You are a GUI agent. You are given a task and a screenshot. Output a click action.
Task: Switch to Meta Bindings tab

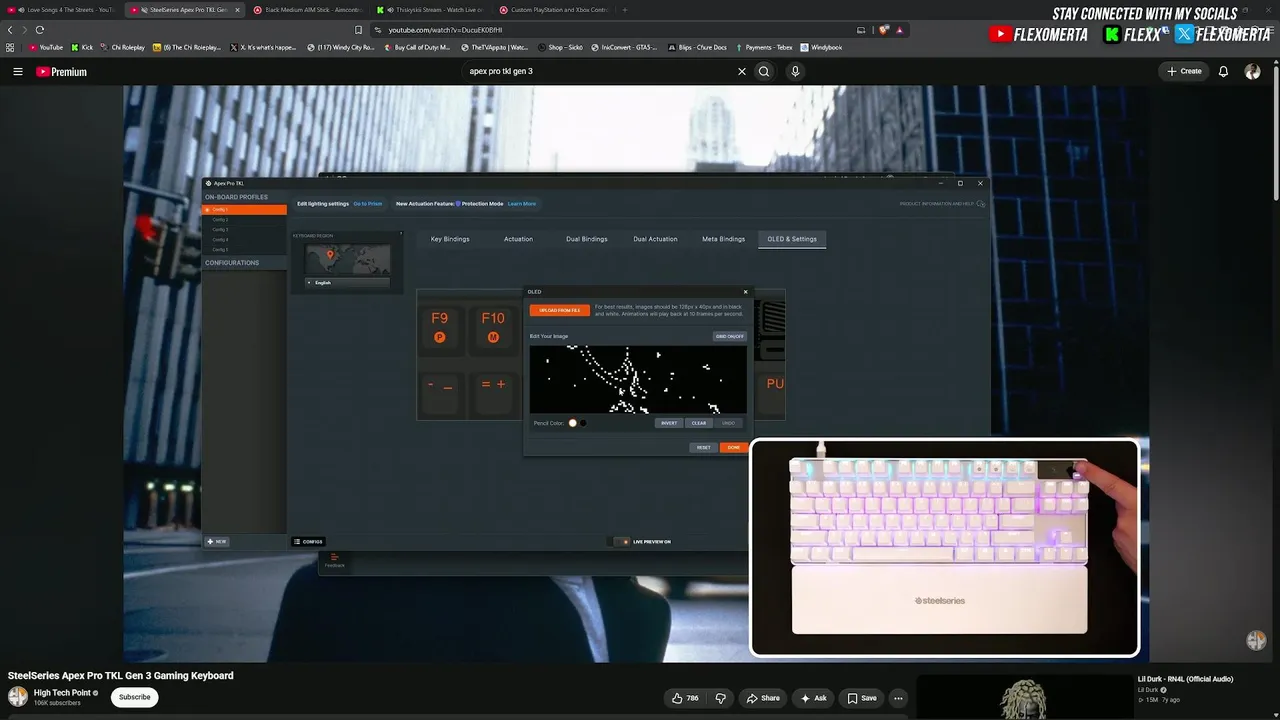723,239
